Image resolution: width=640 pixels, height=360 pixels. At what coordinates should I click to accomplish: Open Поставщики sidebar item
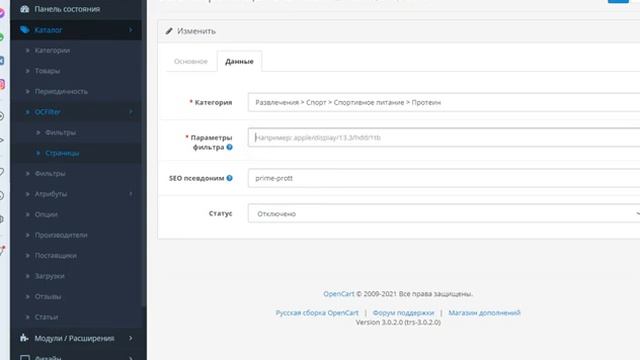pos(56,256)
